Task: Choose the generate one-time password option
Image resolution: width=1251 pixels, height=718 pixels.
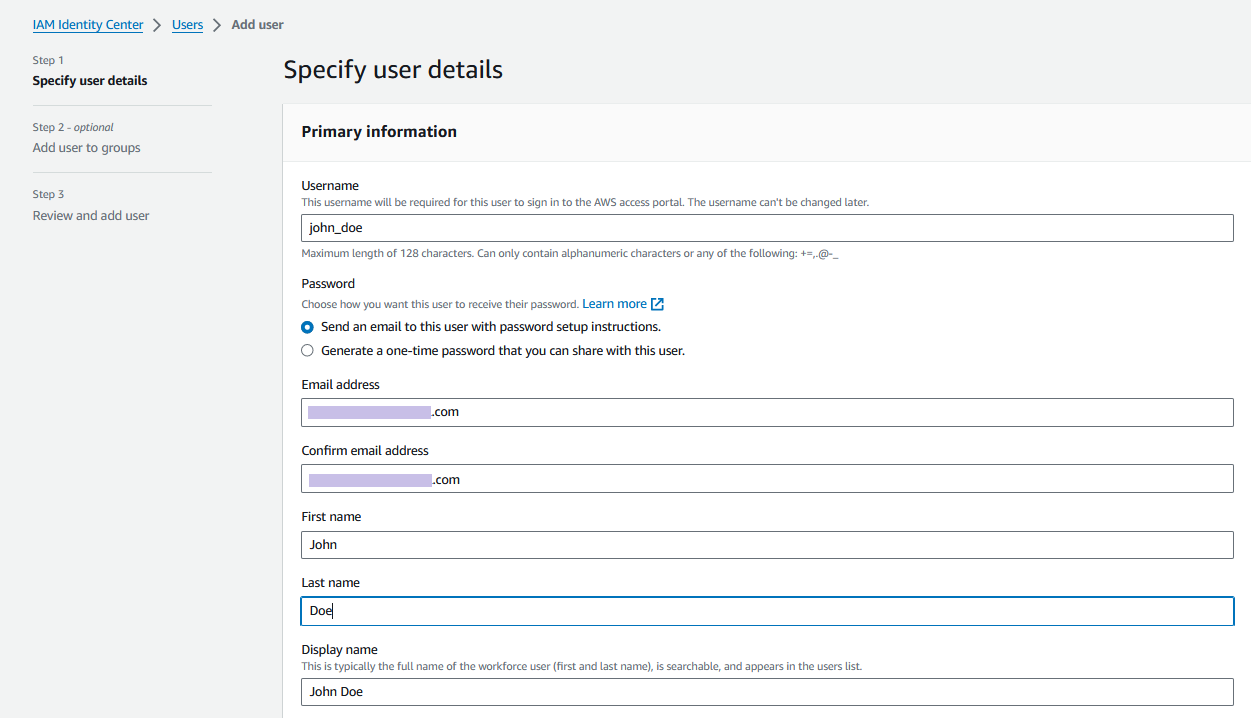Action: point(308,351)
